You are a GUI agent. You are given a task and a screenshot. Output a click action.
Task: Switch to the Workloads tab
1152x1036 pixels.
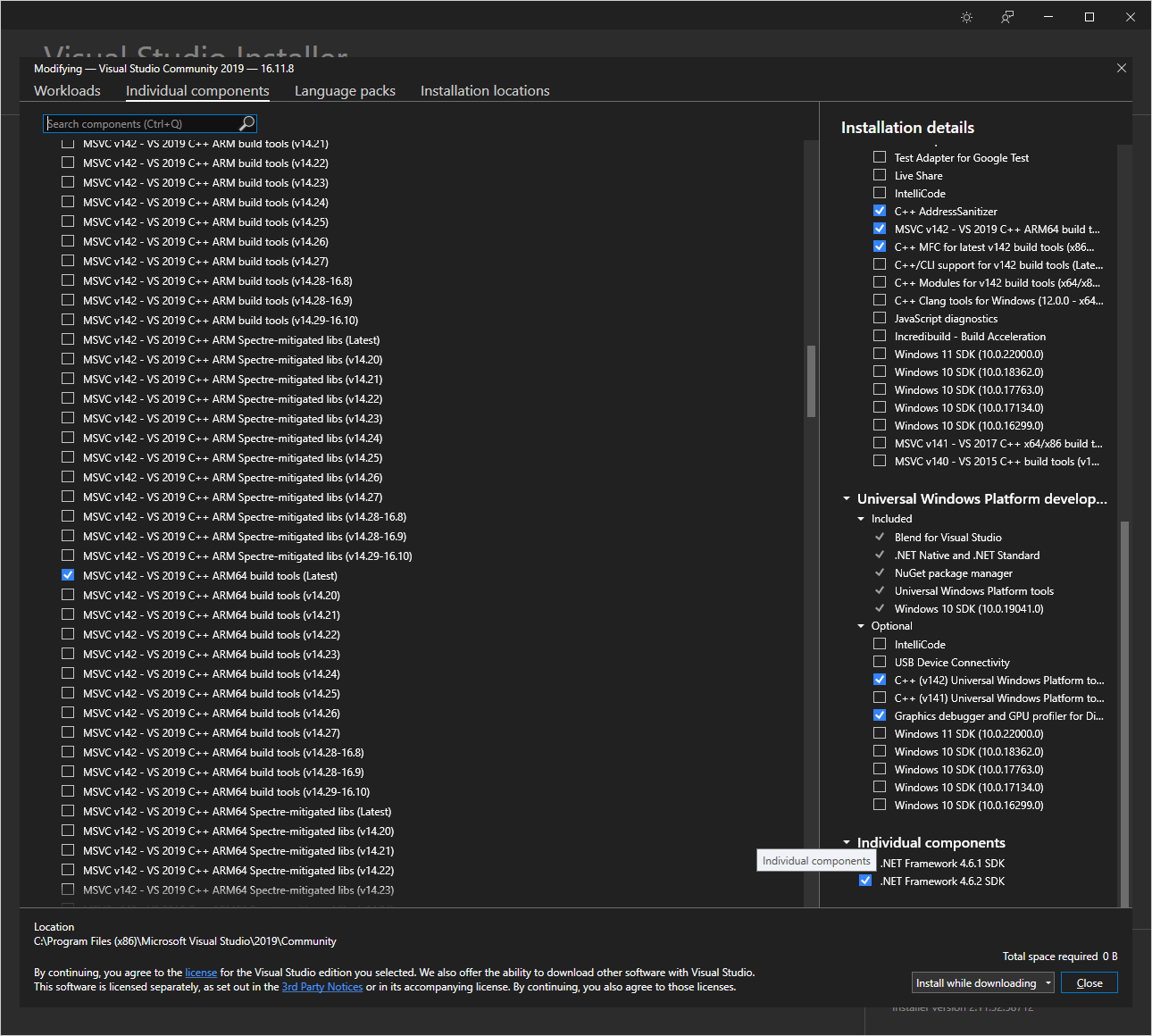tap(67, 91)
